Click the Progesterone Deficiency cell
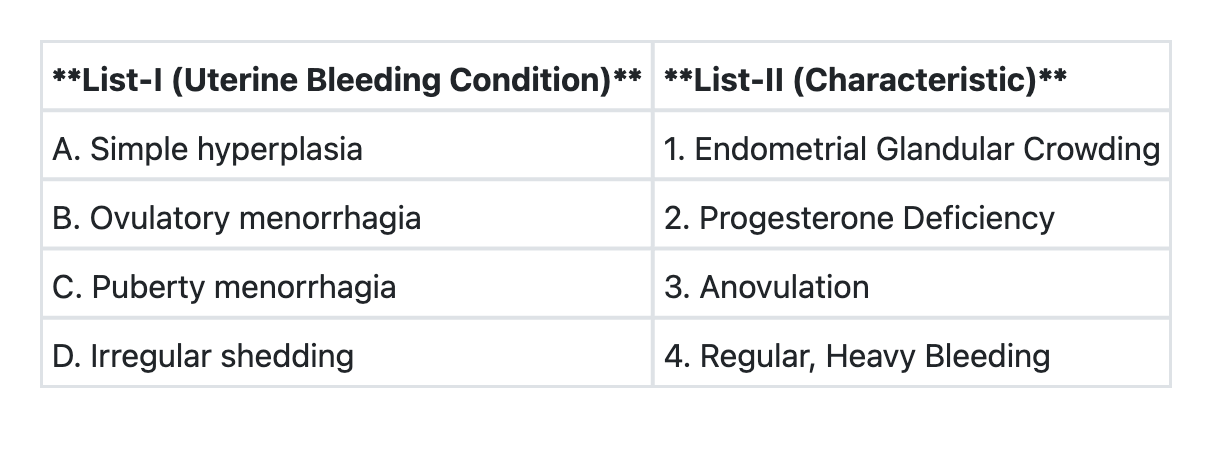 859,218
